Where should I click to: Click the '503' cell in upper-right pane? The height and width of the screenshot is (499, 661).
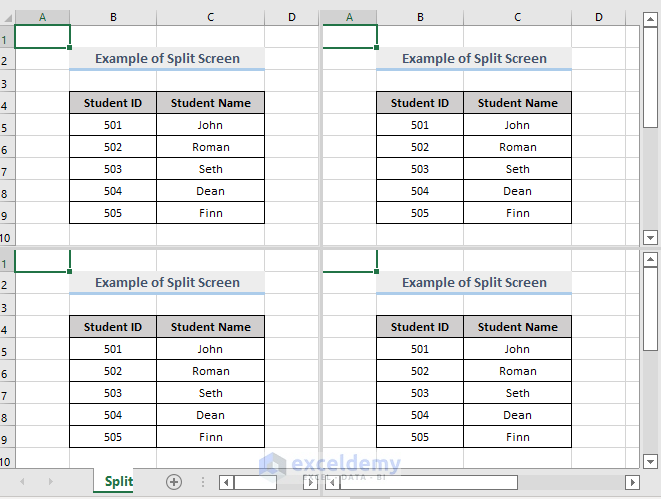coord(420,169)
